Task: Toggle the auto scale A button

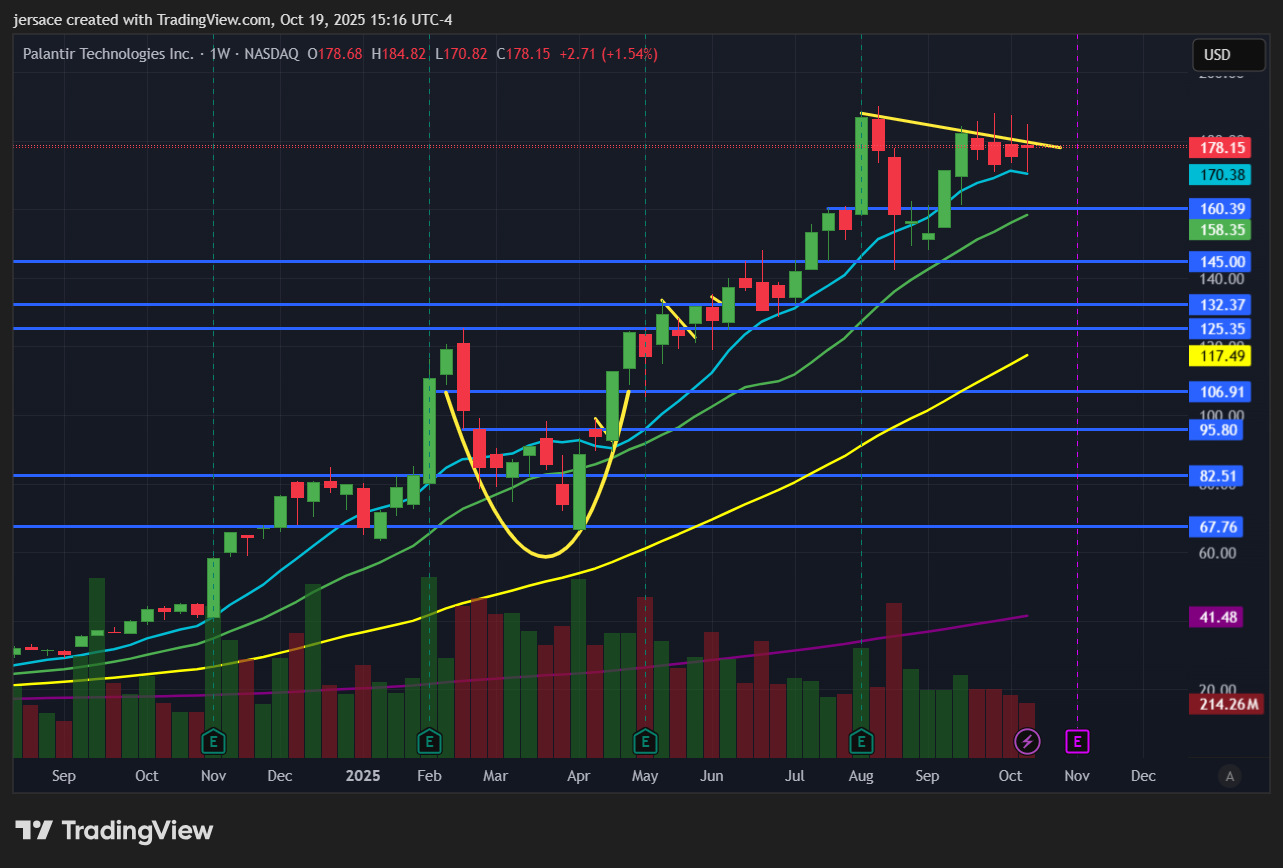Action: click(x=1230, y=776)
